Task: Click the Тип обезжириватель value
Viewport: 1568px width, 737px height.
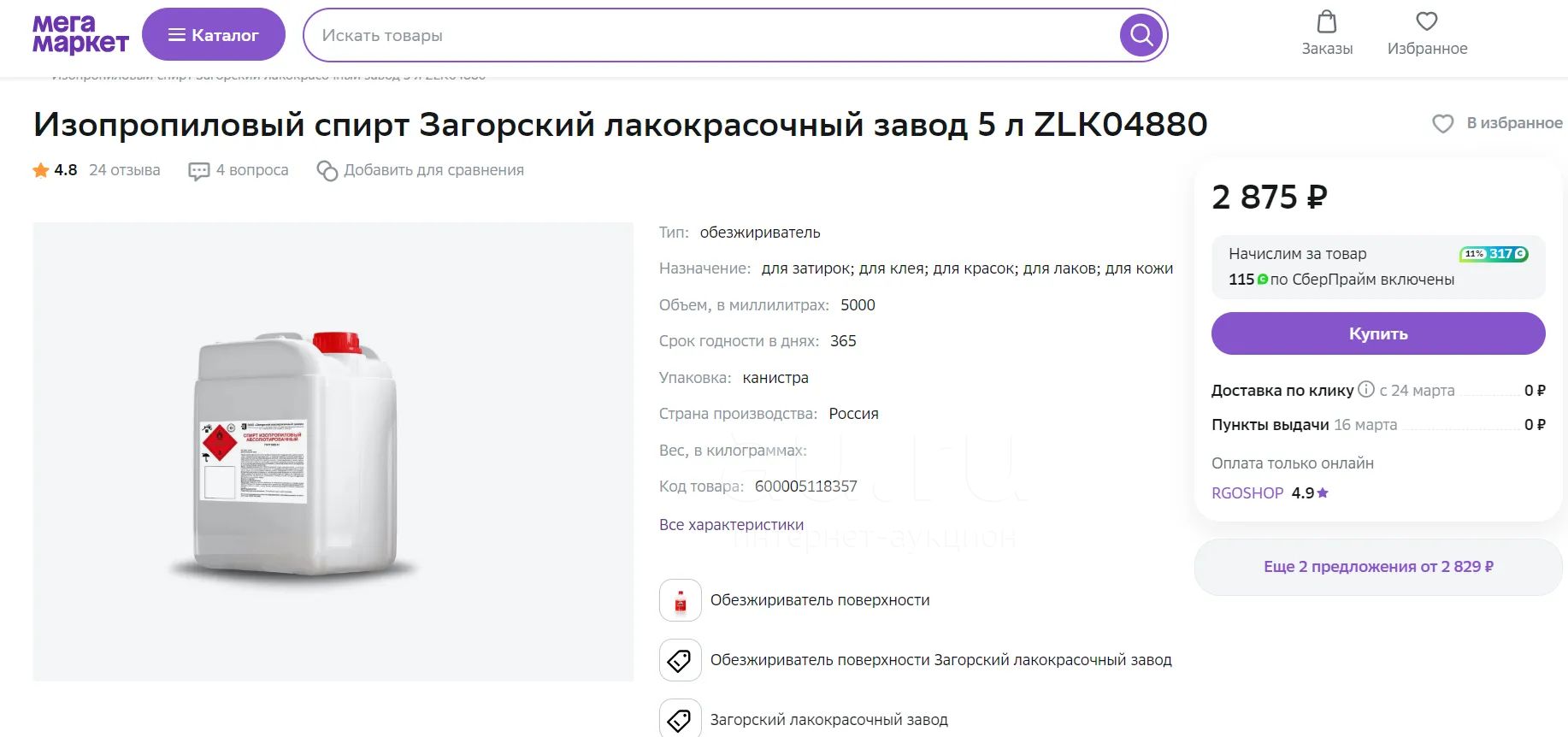Action: (x=760, y=233)
